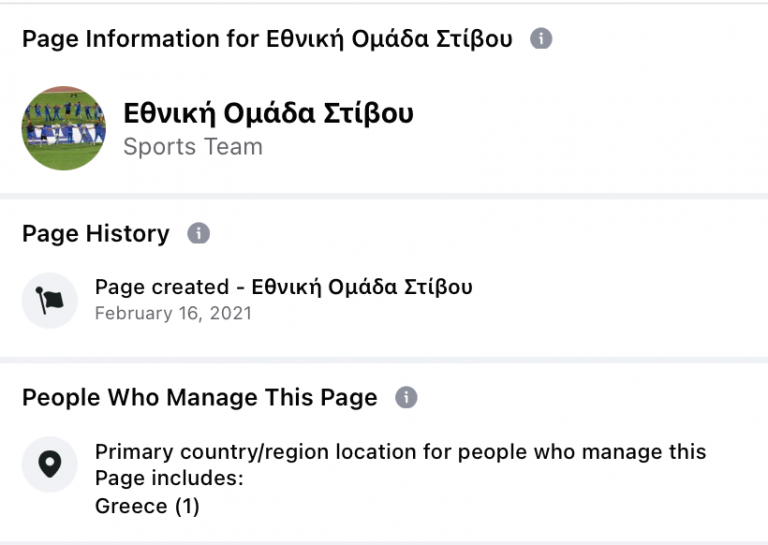
Task: Click 'Page Information for' heading words
Action: click(140, 39)
